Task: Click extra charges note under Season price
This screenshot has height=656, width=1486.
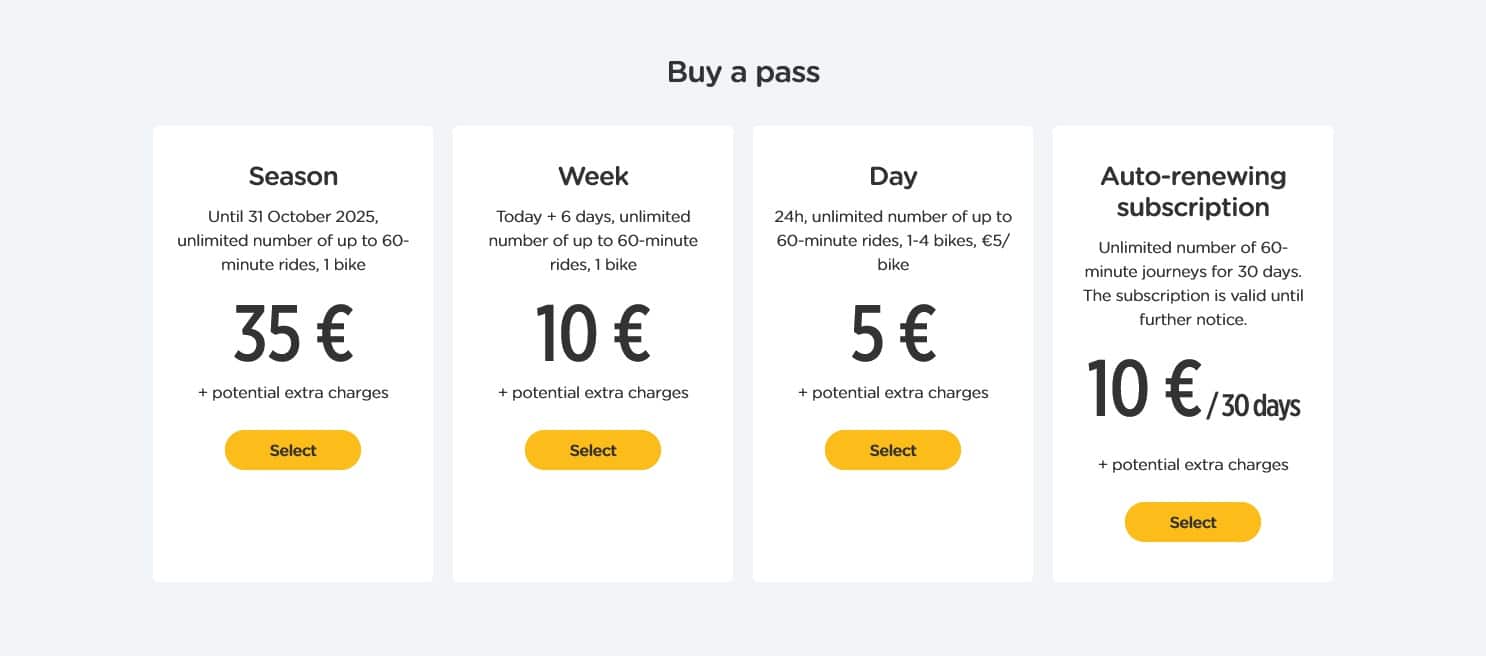Action: pyautogui.click(x=293, y=392)
